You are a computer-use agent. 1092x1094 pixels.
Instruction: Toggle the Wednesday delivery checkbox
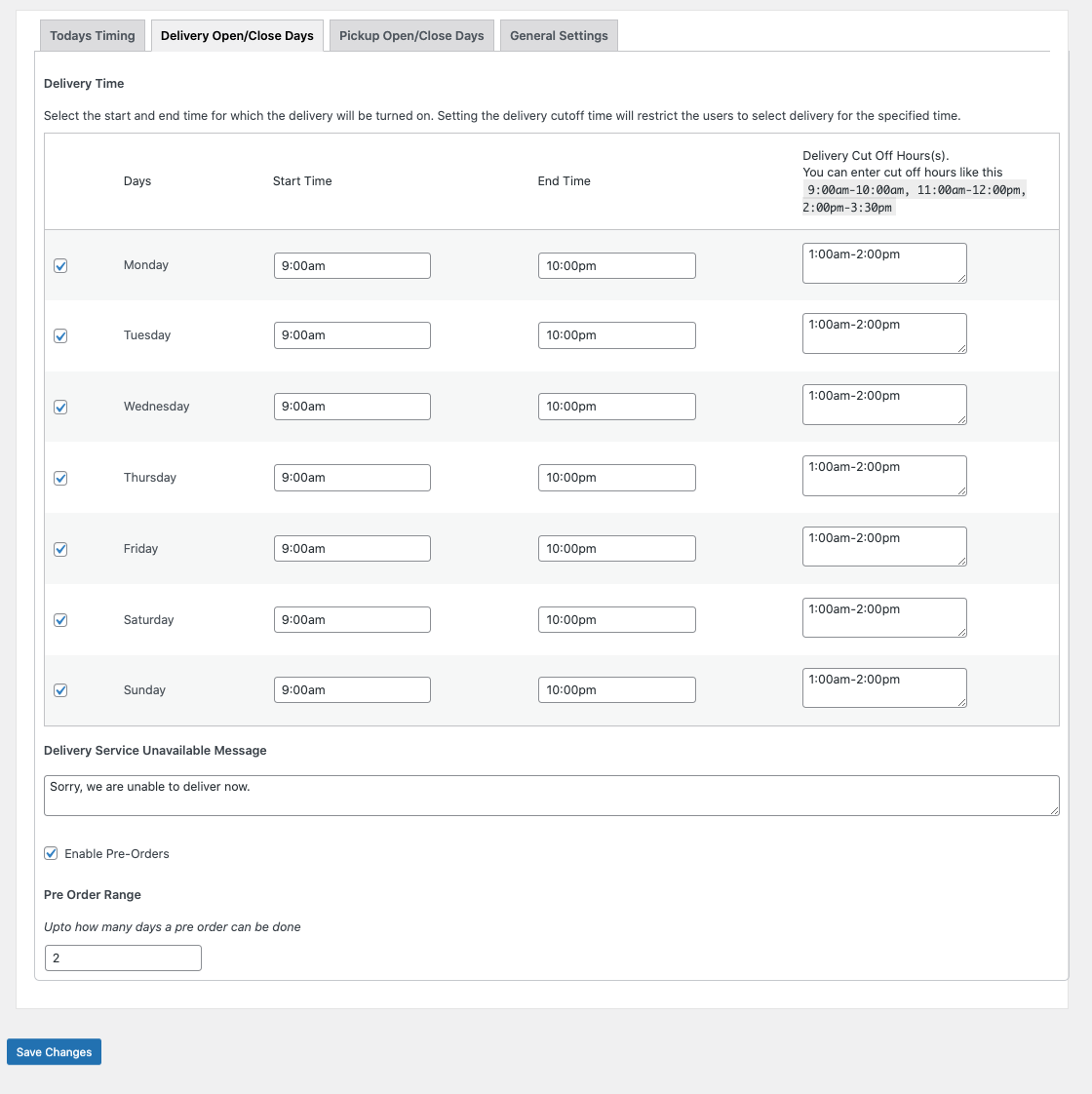60,407
